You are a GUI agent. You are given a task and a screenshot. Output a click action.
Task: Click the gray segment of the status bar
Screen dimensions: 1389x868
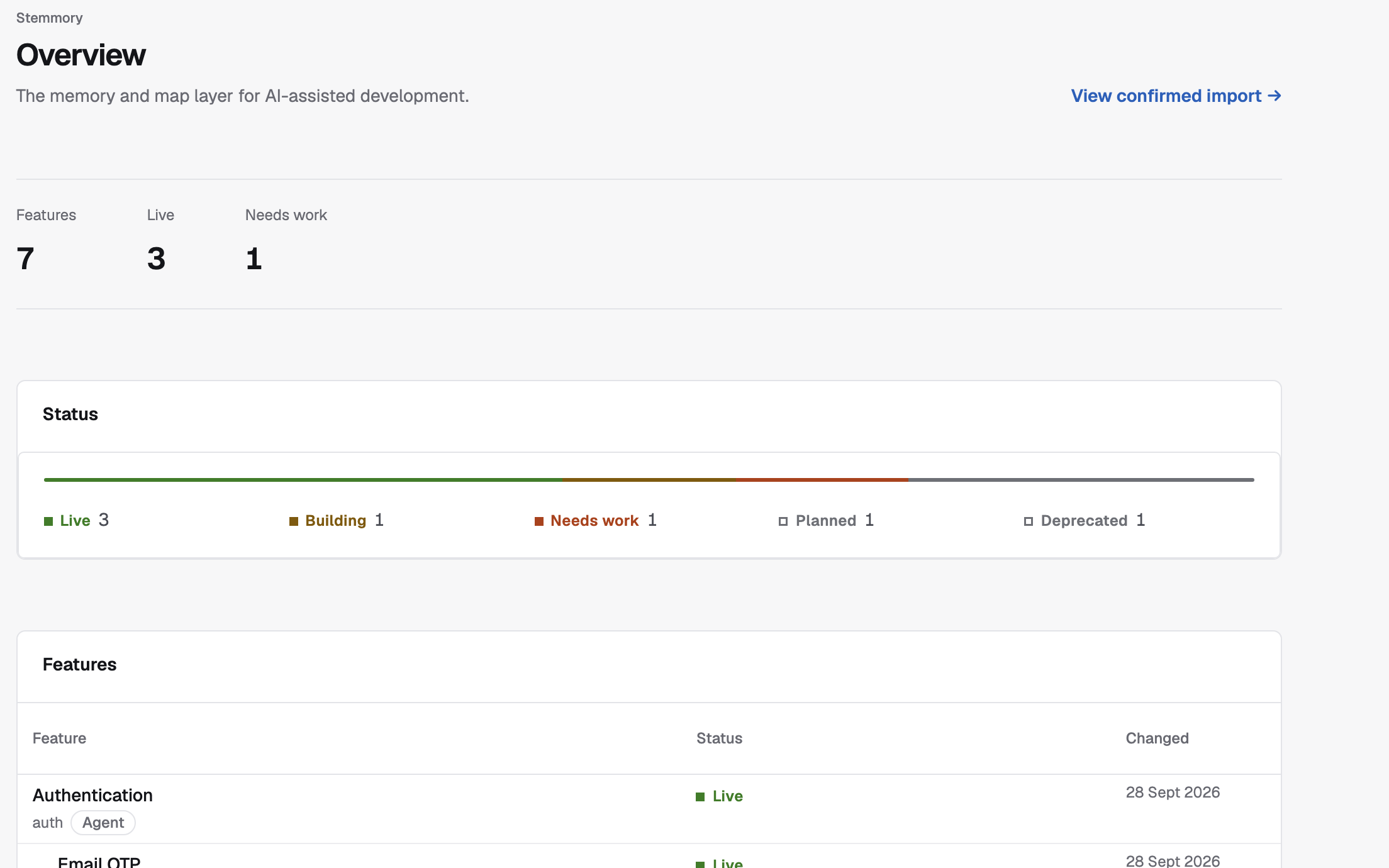1081,480
